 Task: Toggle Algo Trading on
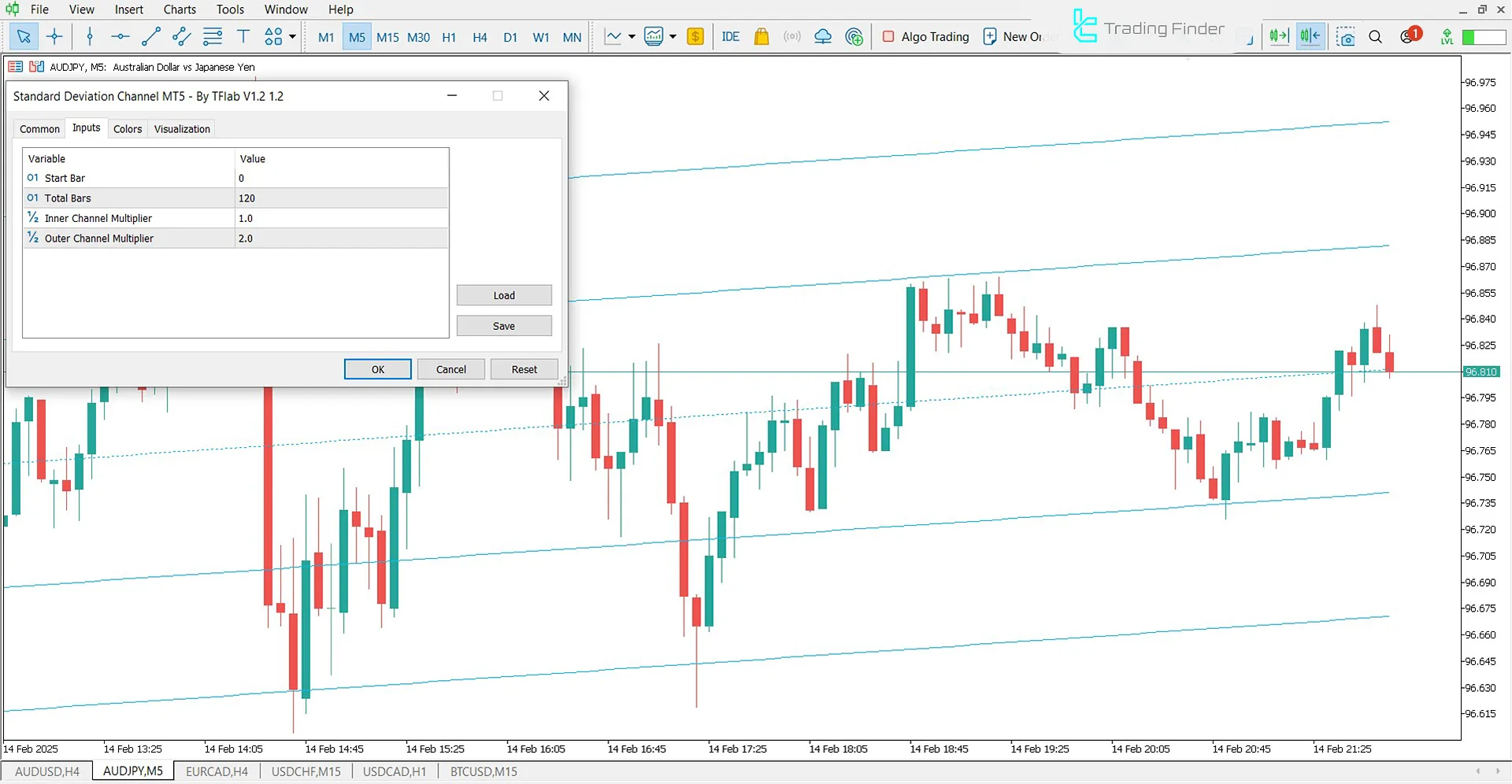(925, 36)
